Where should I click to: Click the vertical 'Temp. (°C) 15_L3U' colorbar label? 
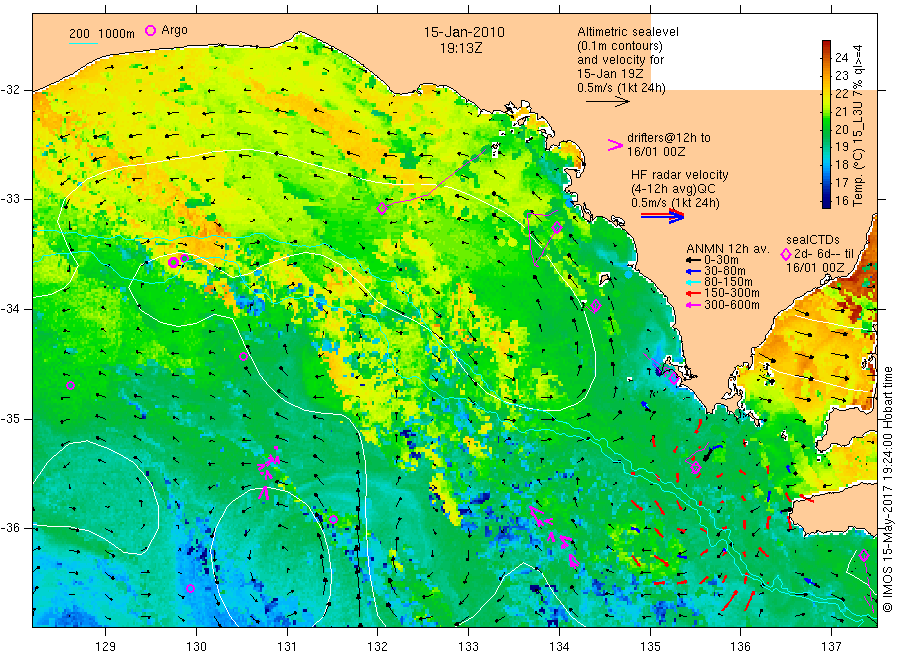858,125
